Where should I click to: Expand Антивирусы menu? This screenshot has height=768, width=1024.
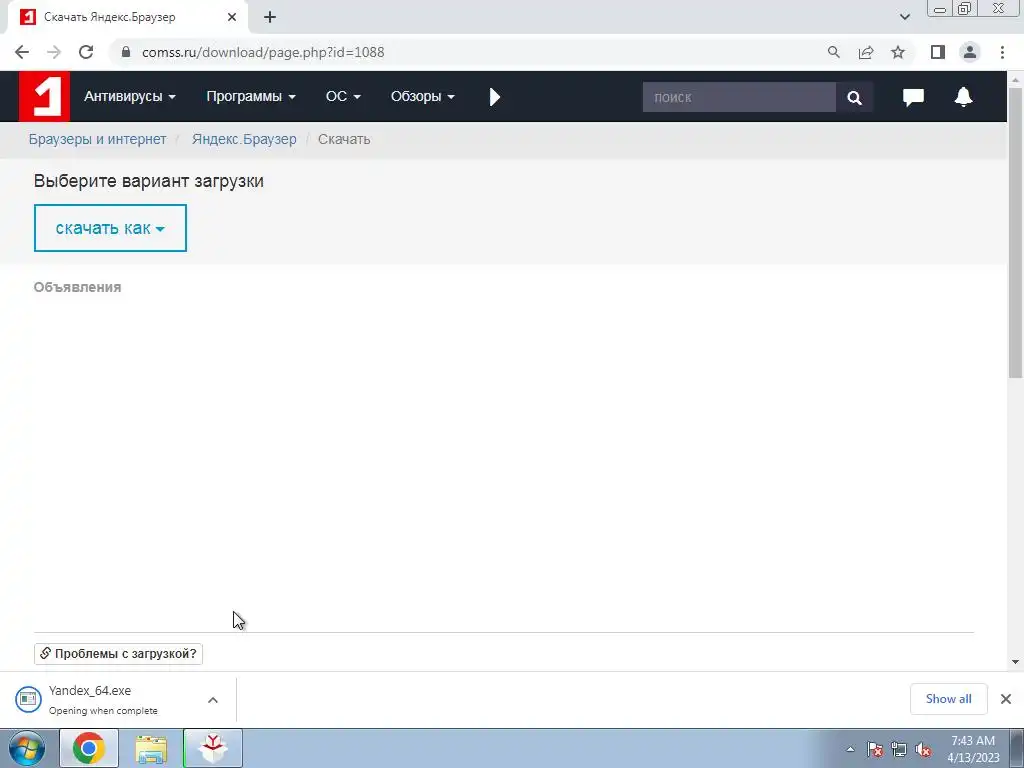129,97
